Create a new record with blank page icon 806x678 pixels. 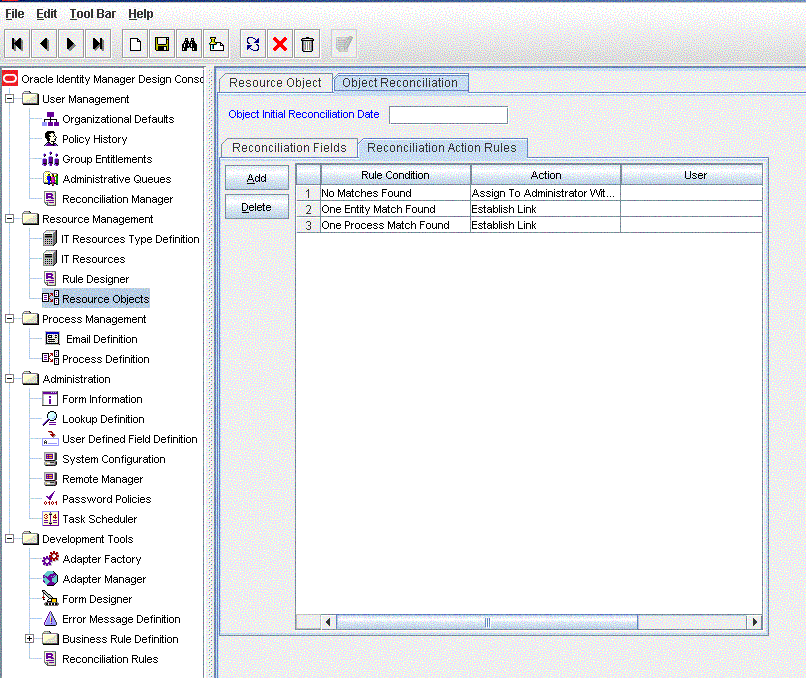(135, 44)
